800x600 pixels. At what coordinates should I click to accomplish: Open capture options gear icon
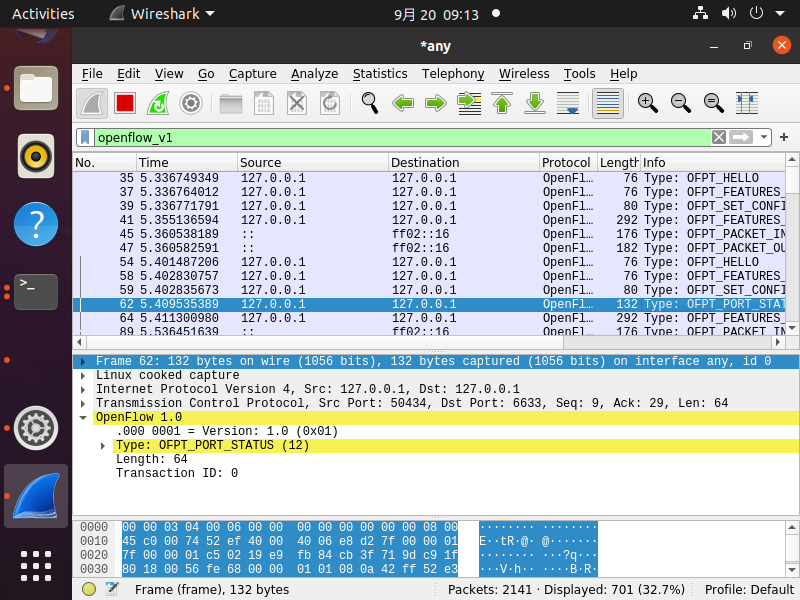pos(191,104)
